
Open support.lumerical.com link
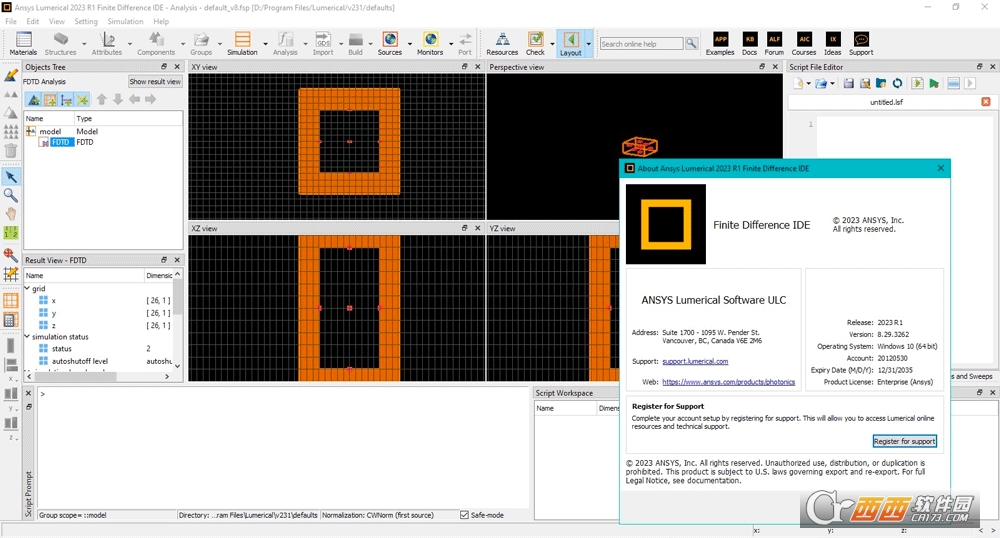pos(695,361)
